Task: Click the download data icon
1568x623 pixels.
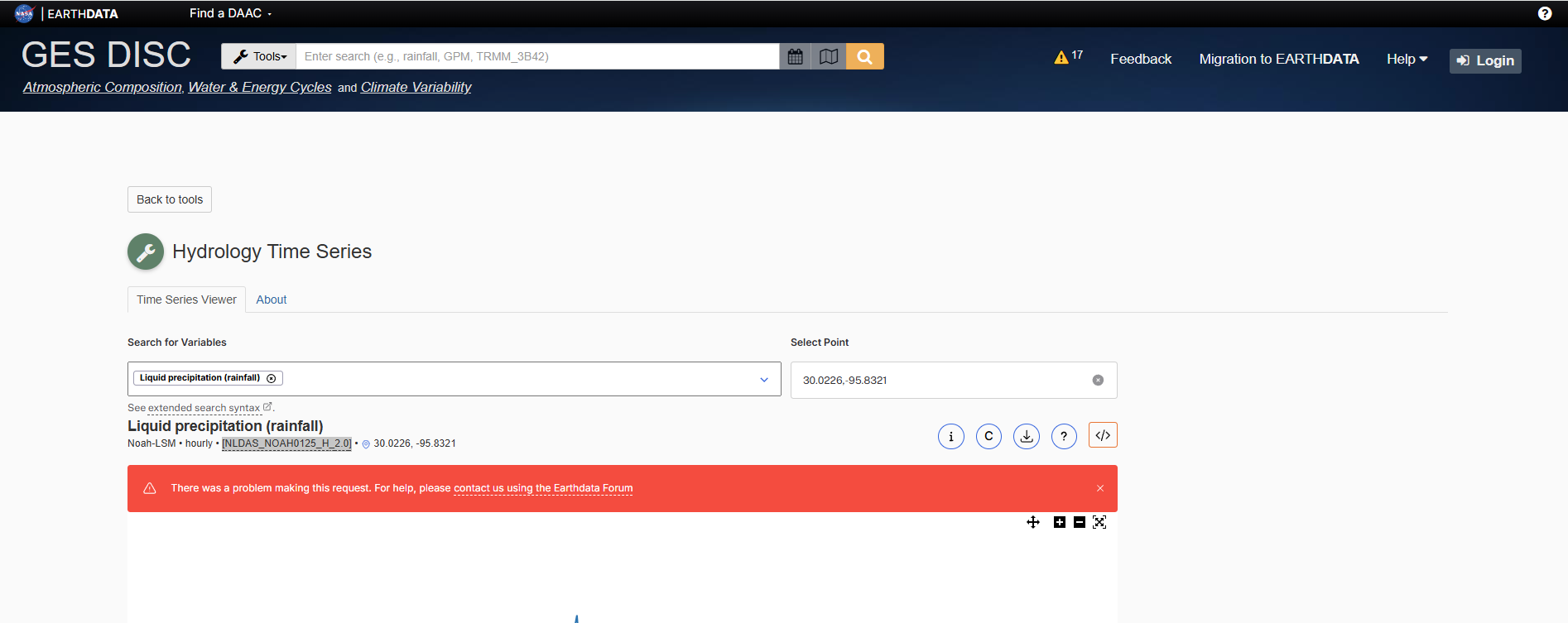Action: click(1027, 436)
